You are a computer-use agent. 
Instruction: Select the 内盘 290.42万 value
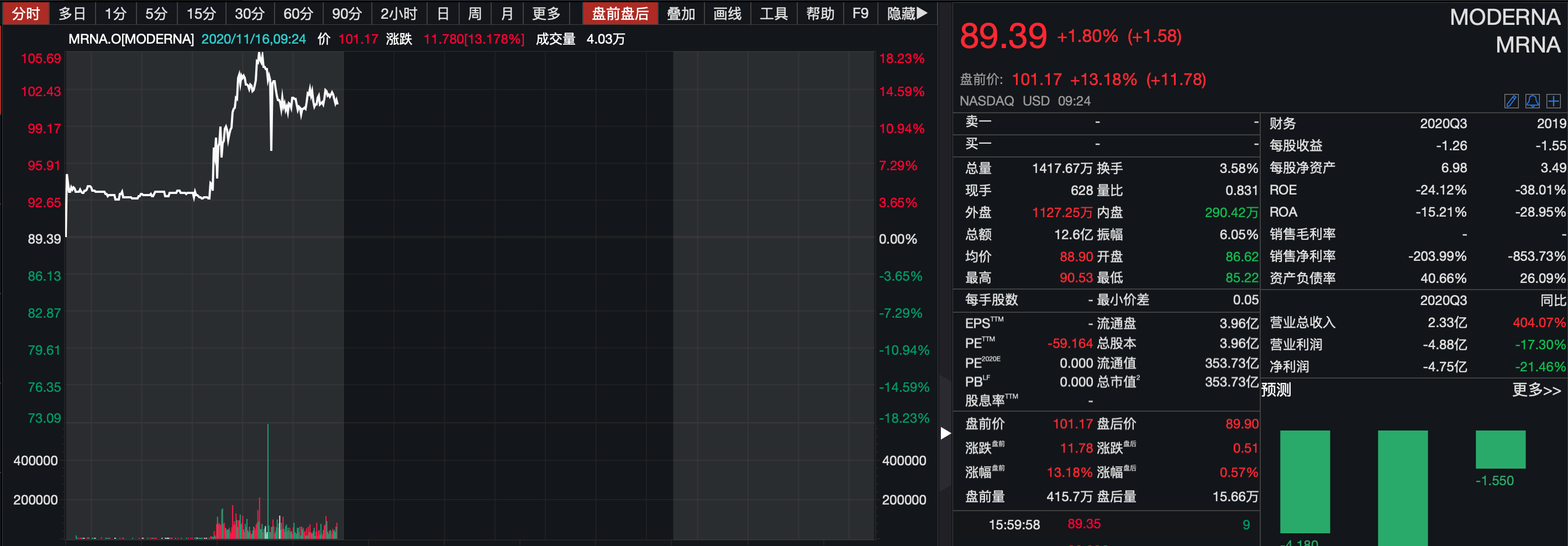pos(1232,212)
